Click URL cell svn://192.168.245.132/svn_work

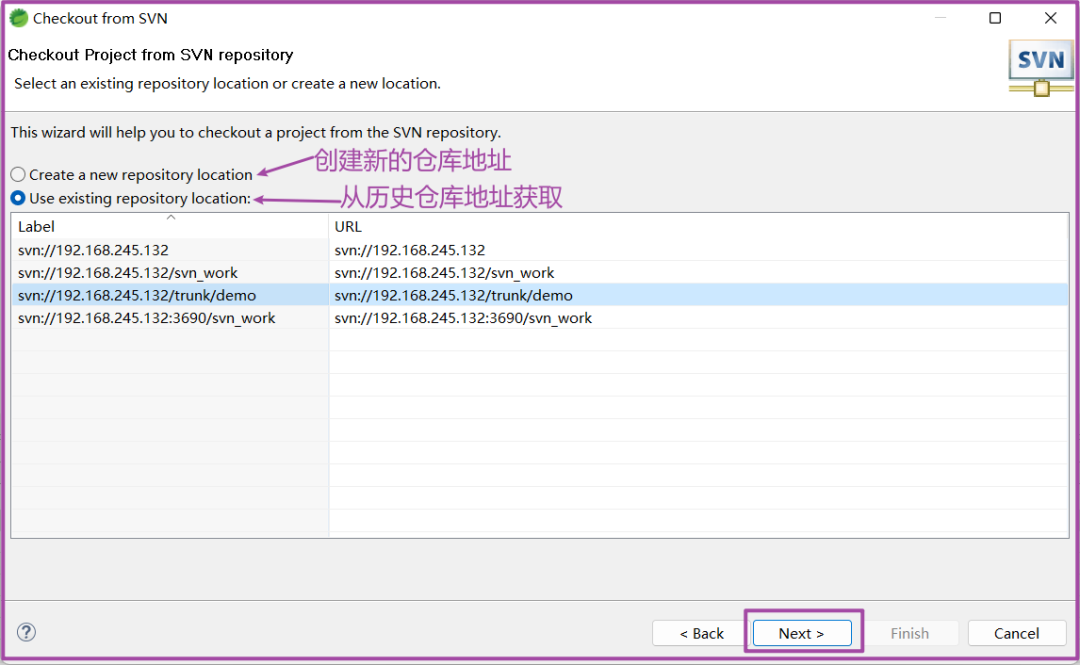(444, 272)
